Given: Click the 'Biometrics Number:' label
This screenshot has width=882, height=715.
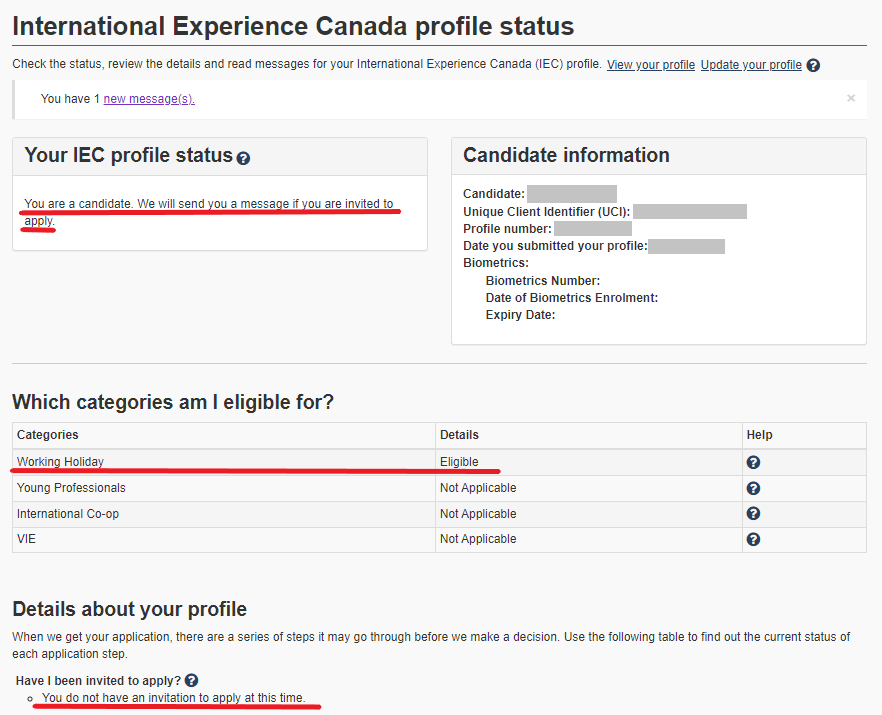Looking at the screenshot, I should click(543, 281).
